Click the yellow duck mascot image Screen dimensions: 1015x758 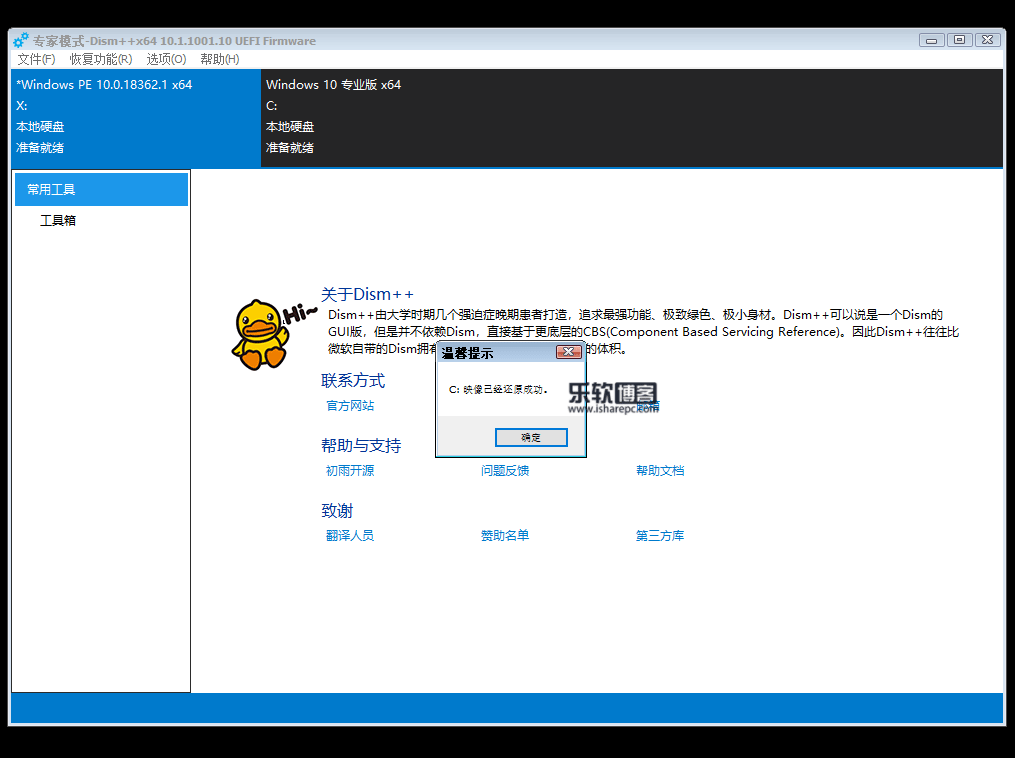(x=262, y=334)
